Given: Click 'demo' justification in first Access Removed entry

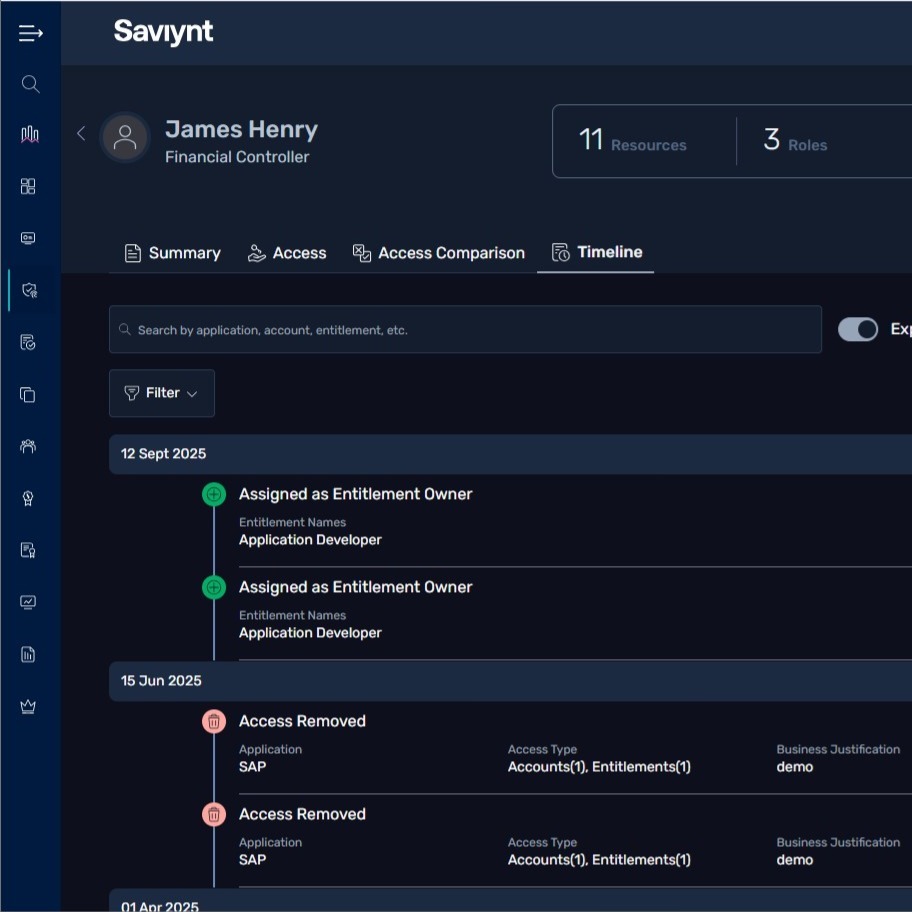Looking at the screenshot, I should [795, 767].
